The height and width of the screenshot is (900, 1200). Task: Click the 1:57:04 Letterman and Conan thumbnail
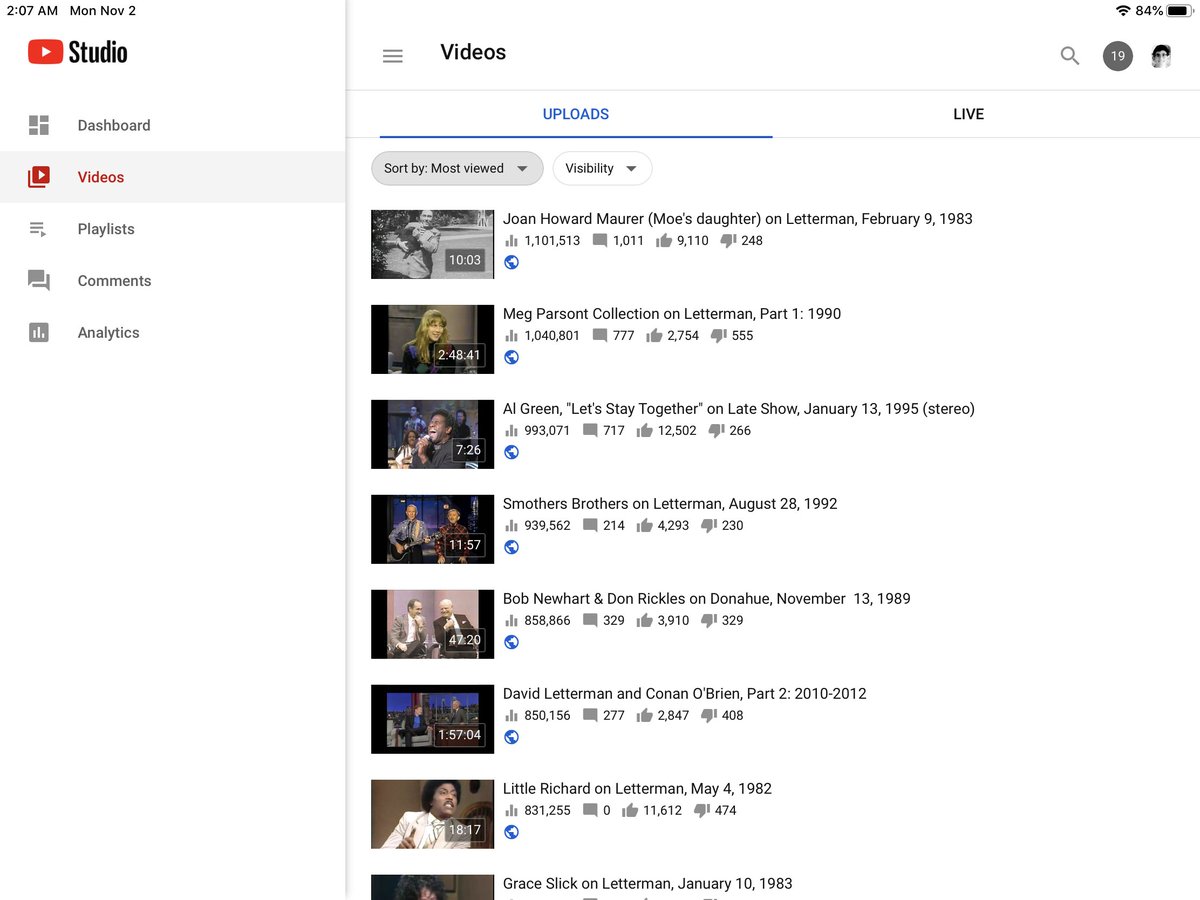coord(432,719)
